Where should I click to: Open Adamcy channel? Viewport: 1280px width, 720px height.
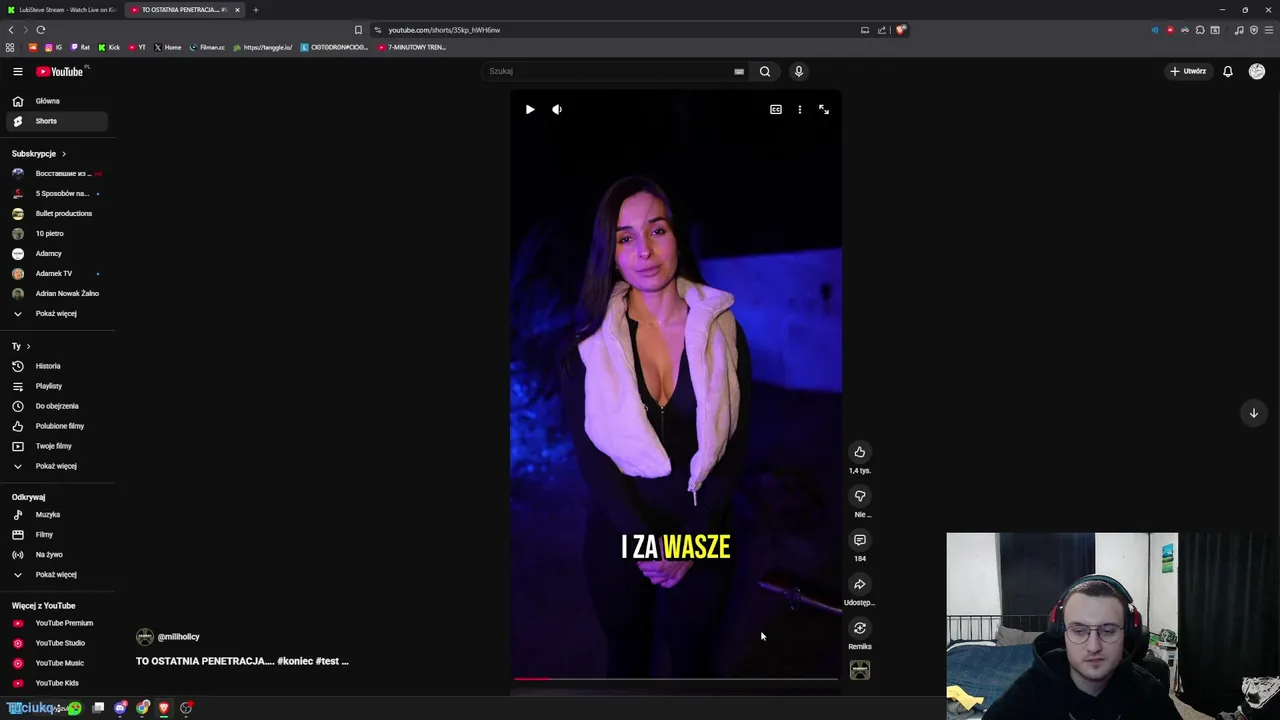pos(57,253)
